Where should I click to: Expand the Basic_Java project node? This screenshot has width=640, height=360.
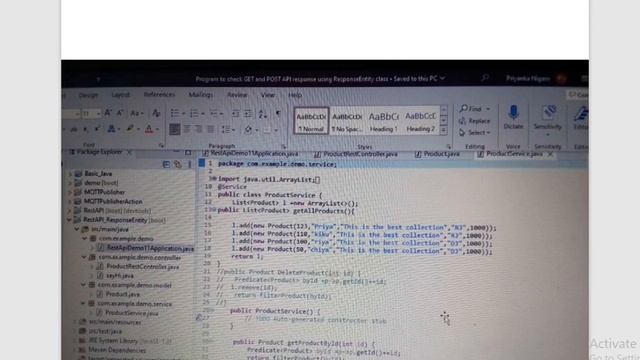[x=70, y=173]
